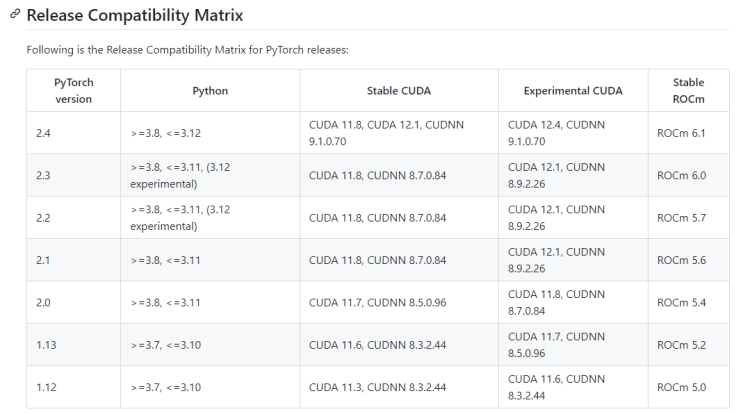Click the "ROCm 5.2" cell
The height and width of the screenshot is (414, 743).
tap(689, 345)
